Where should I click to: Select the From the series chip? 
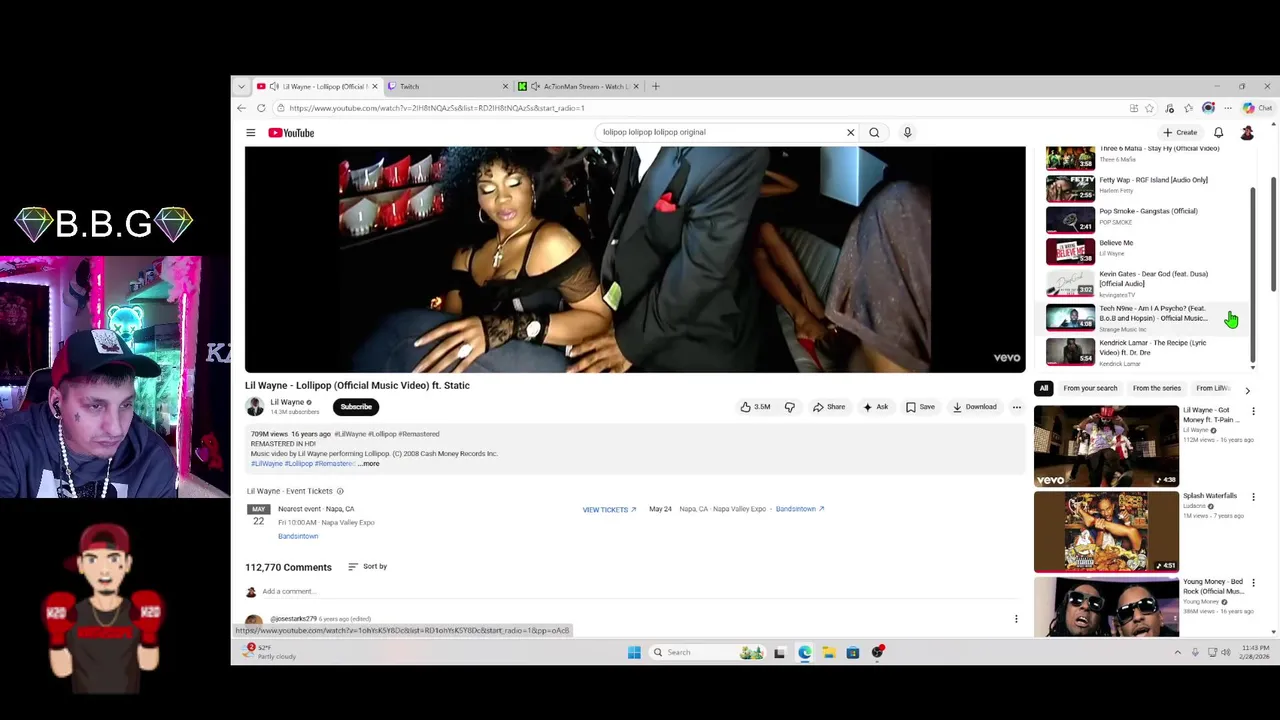[1157, 388]
